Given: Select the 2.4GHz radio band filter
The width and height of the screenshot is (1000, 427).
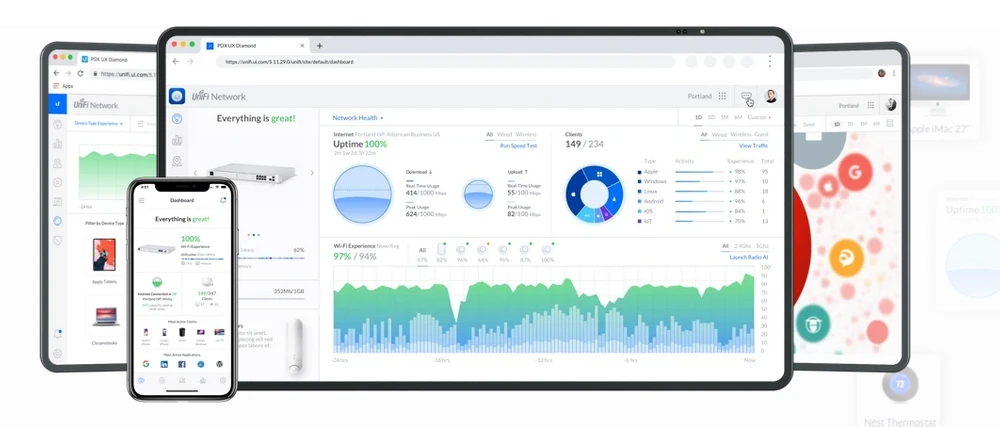Looking at the screenshot, I should [742, 246].
